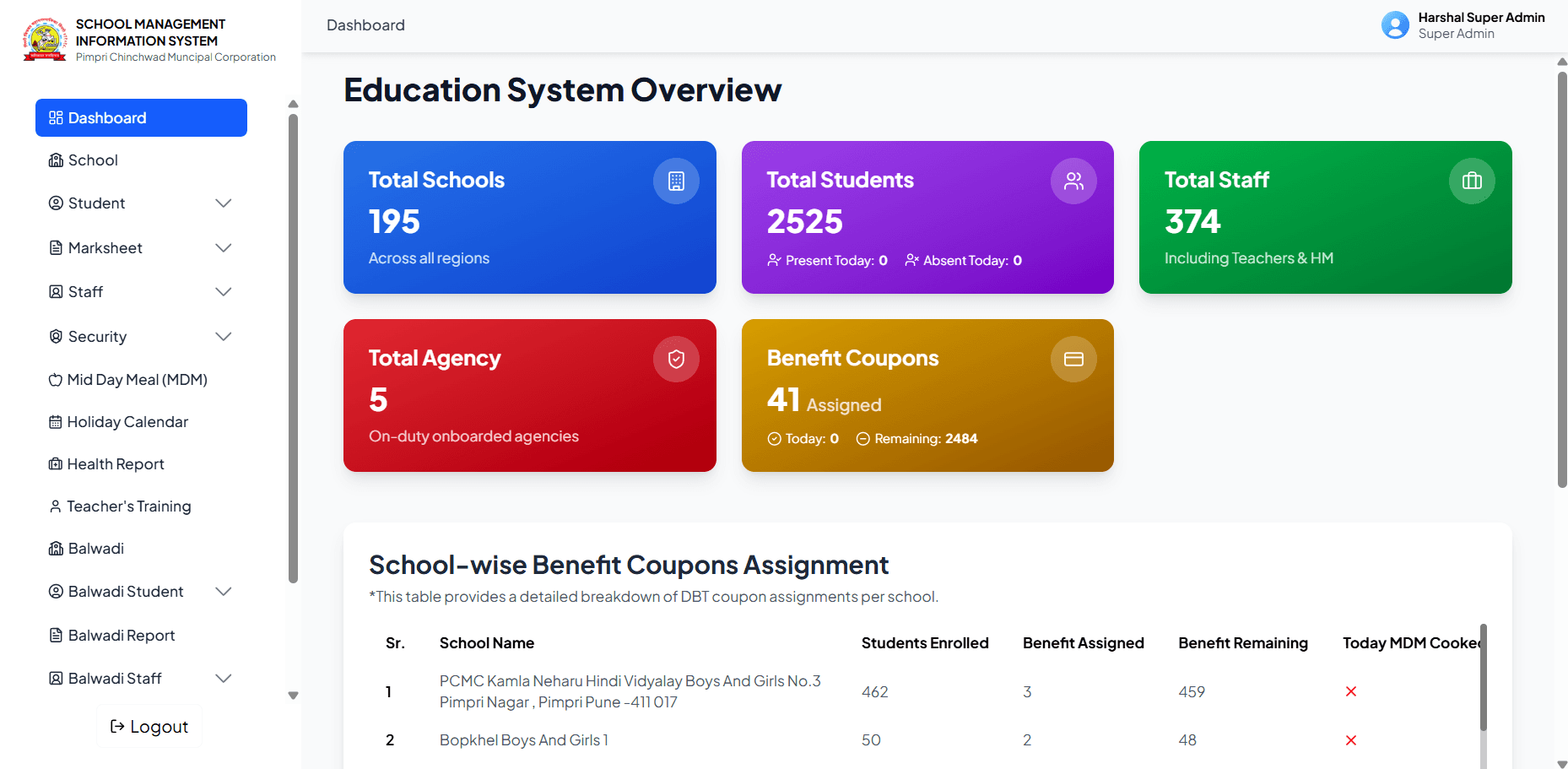The image size is (1568, 769).
Task: Click the card icon on Benefit Coupons tile
Action: click(x=1073, y=358)
